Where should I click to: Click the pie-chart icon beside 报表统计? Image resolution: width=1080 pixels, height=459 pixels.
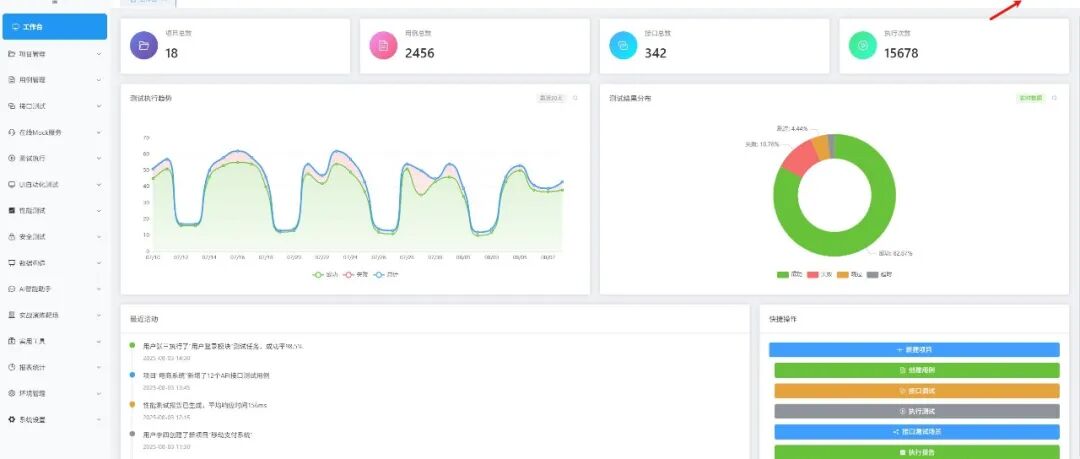(12, 367)
